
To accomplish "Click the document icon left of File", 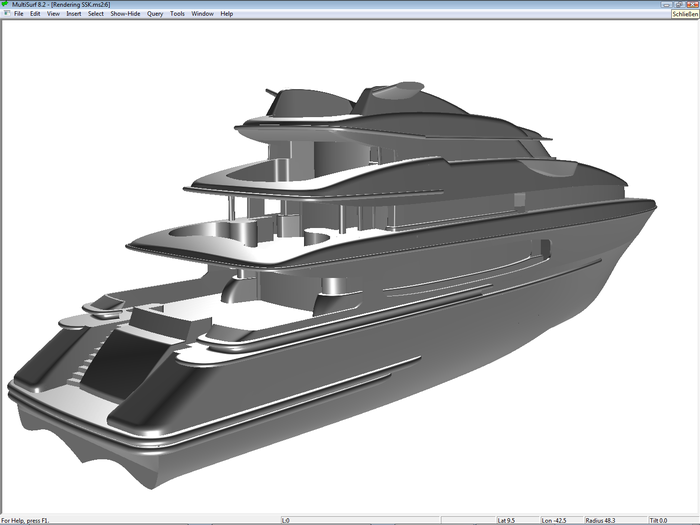I will [x=5, y=14].
